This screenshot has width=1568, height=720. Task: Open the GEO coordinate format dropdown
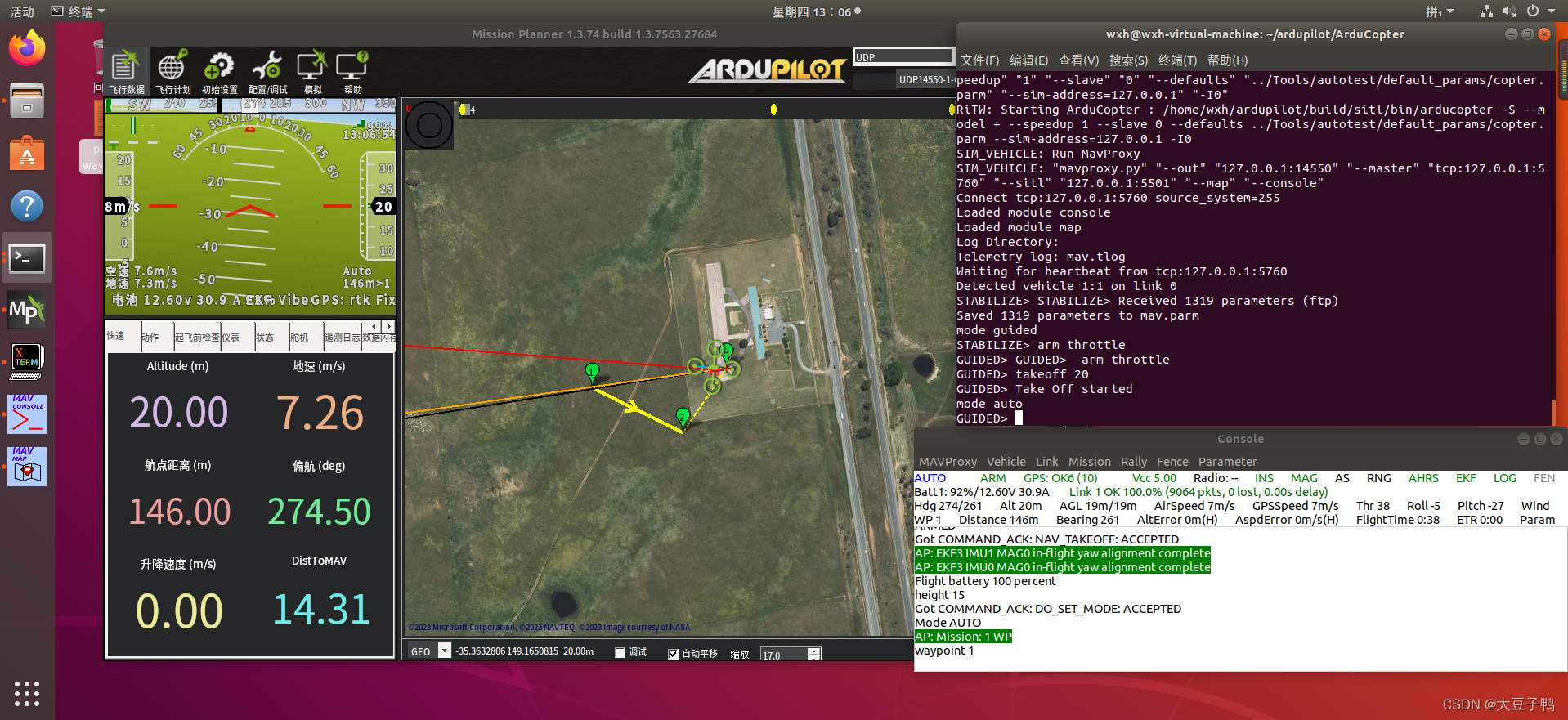coord(445,651)
